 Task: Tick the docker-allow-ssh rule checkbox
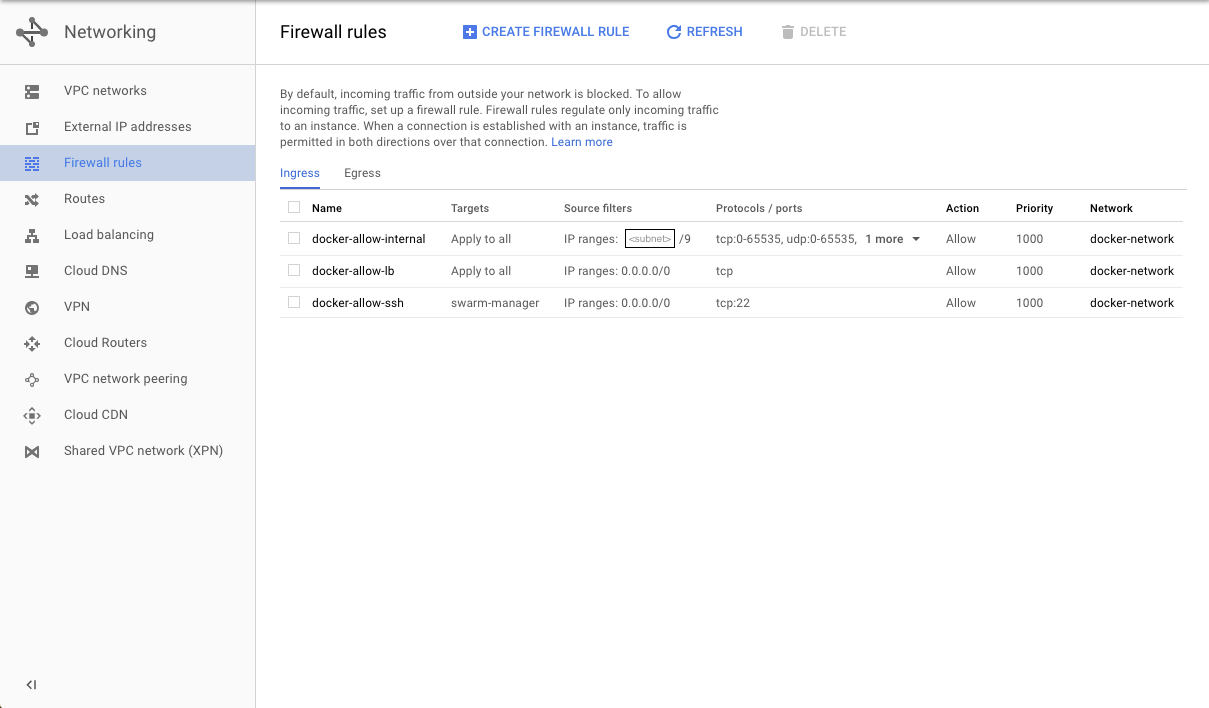coord(294,302)
